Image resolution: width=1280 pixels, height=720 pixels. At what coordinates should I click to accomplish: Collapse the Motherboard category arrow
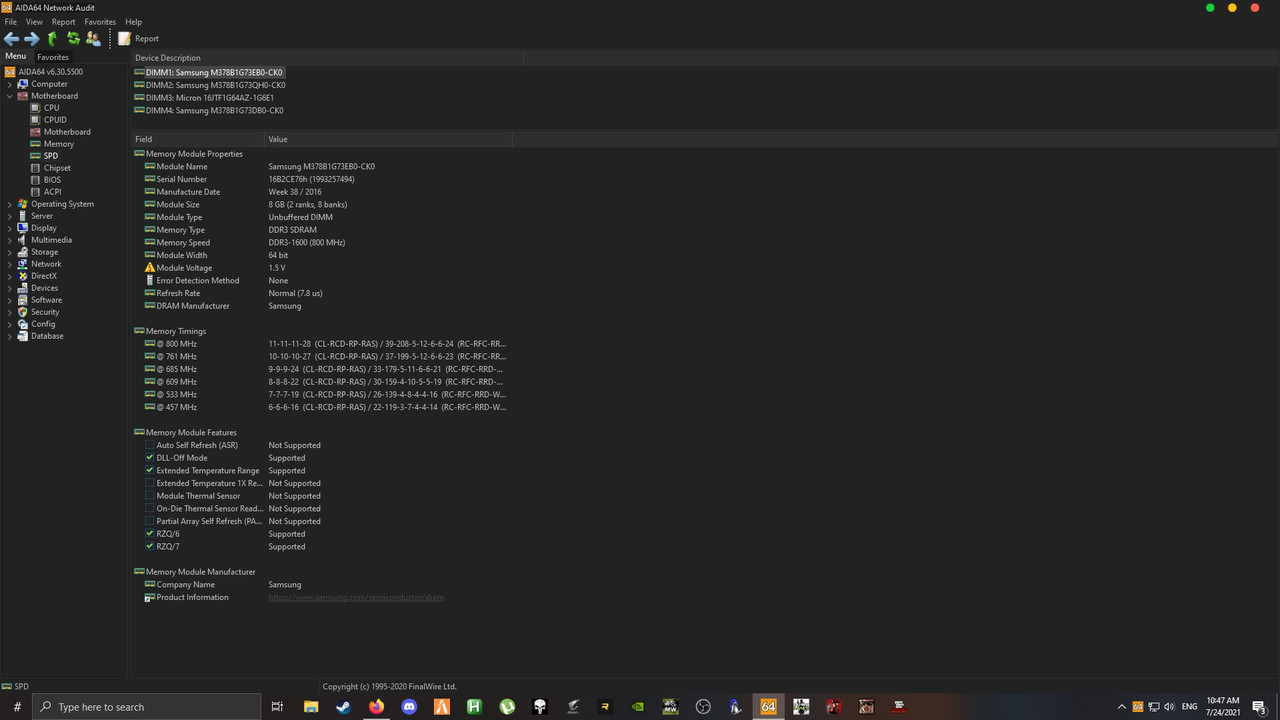[x=10, y=96]
